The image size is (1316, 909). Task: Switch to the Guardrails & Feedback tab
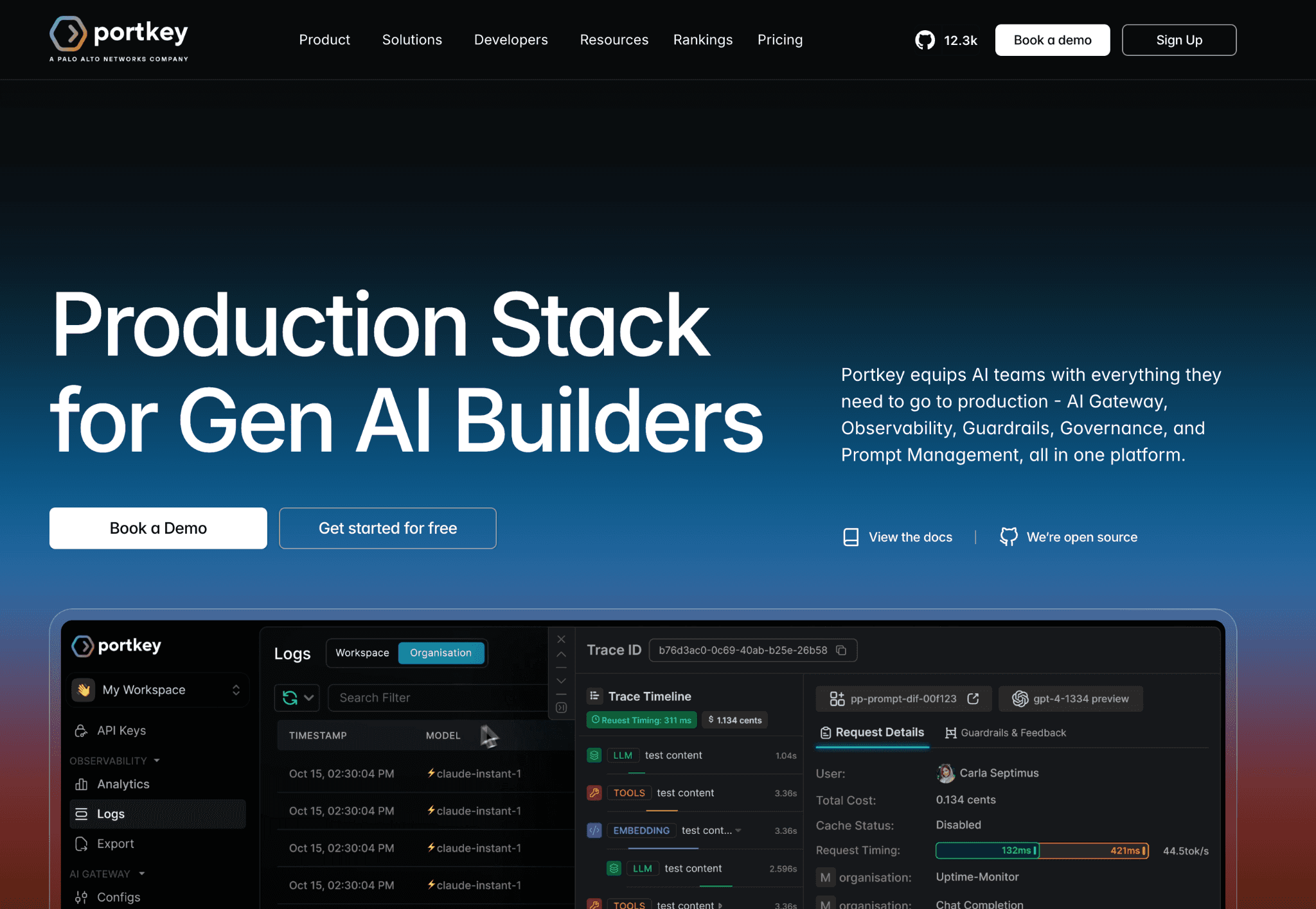pyautogui.click(x=1006, y=733)
